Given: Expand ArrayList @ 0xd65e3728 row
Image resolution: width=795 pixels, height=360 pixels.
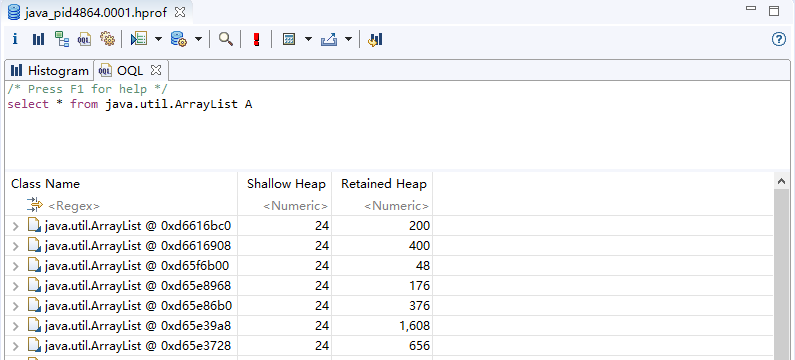Looking at the screenshot, I should pos(16,346).
